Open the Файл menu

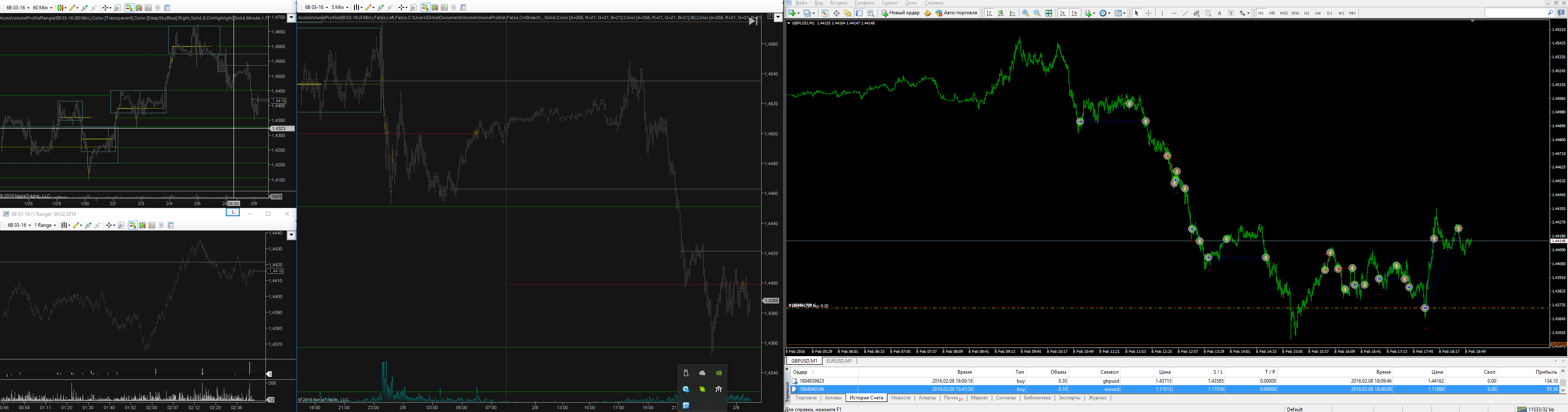pyautogui.click(x=801, y=3)
